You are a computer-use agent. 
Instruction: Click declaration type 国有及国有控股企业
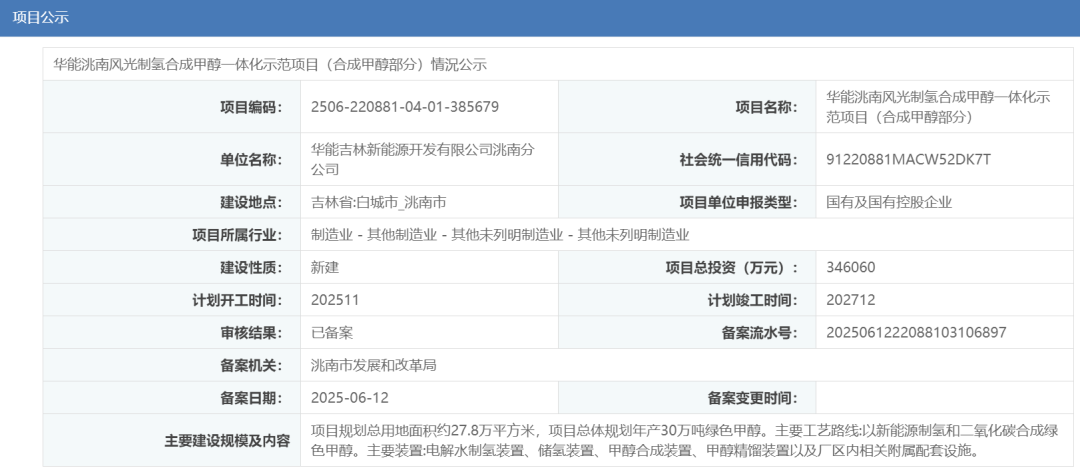click(889, 202)
